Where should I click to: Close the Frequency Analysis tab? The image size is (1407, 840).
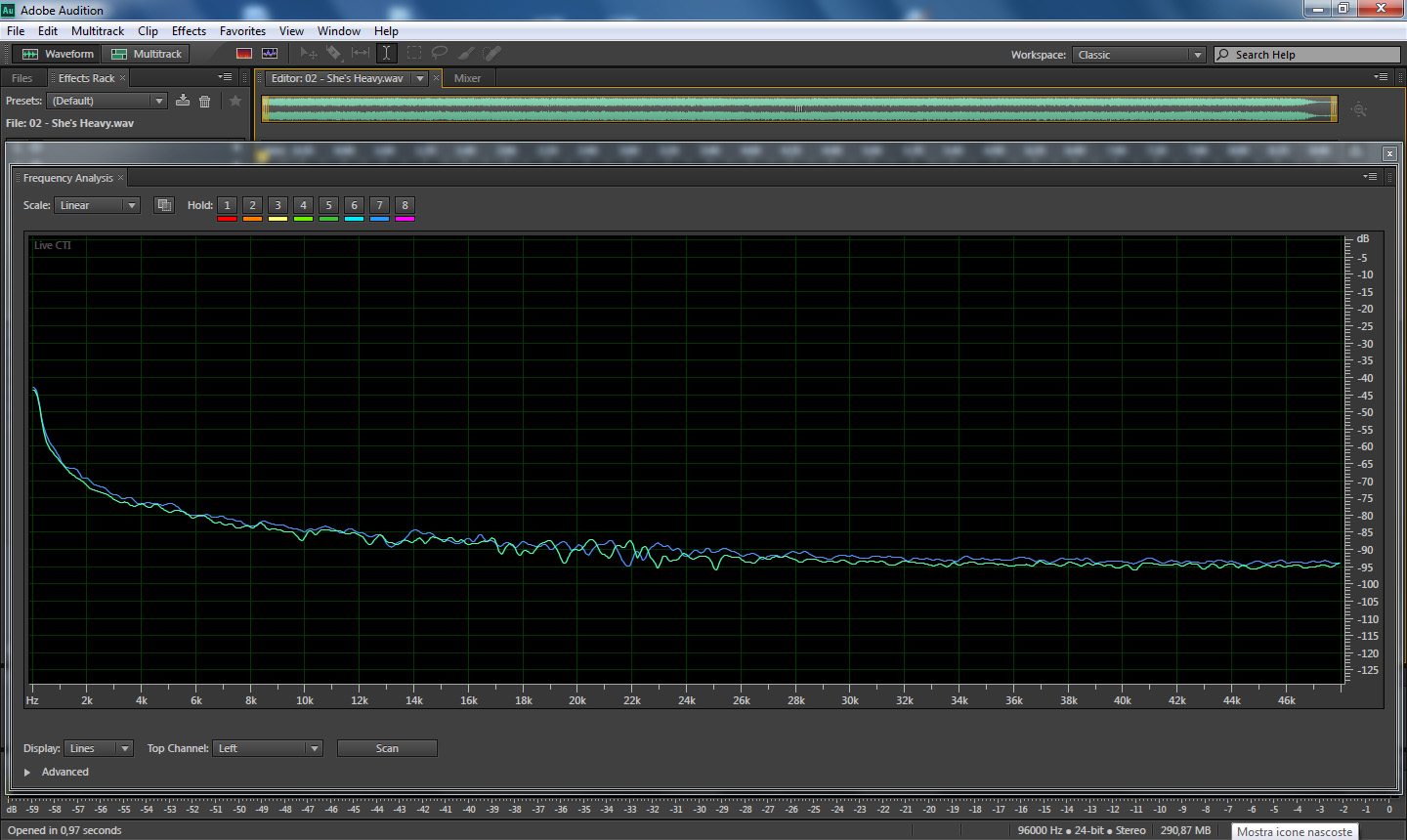pos(121,178)
